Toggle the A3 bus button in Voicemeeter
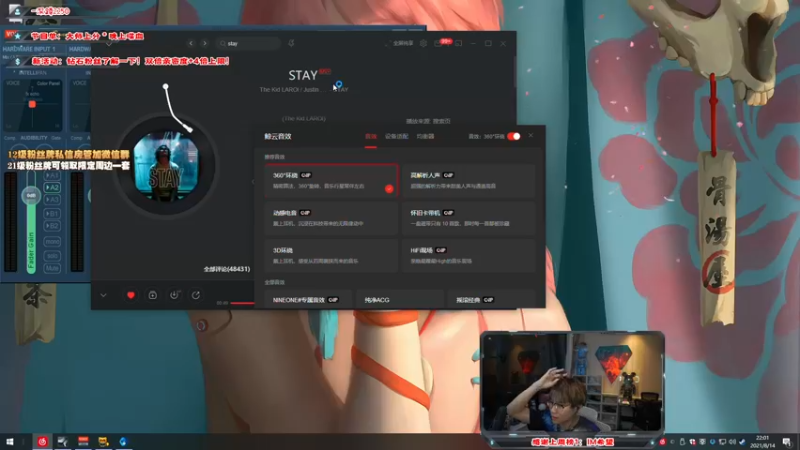The image size is (800, 450). (x=52, y=199)
